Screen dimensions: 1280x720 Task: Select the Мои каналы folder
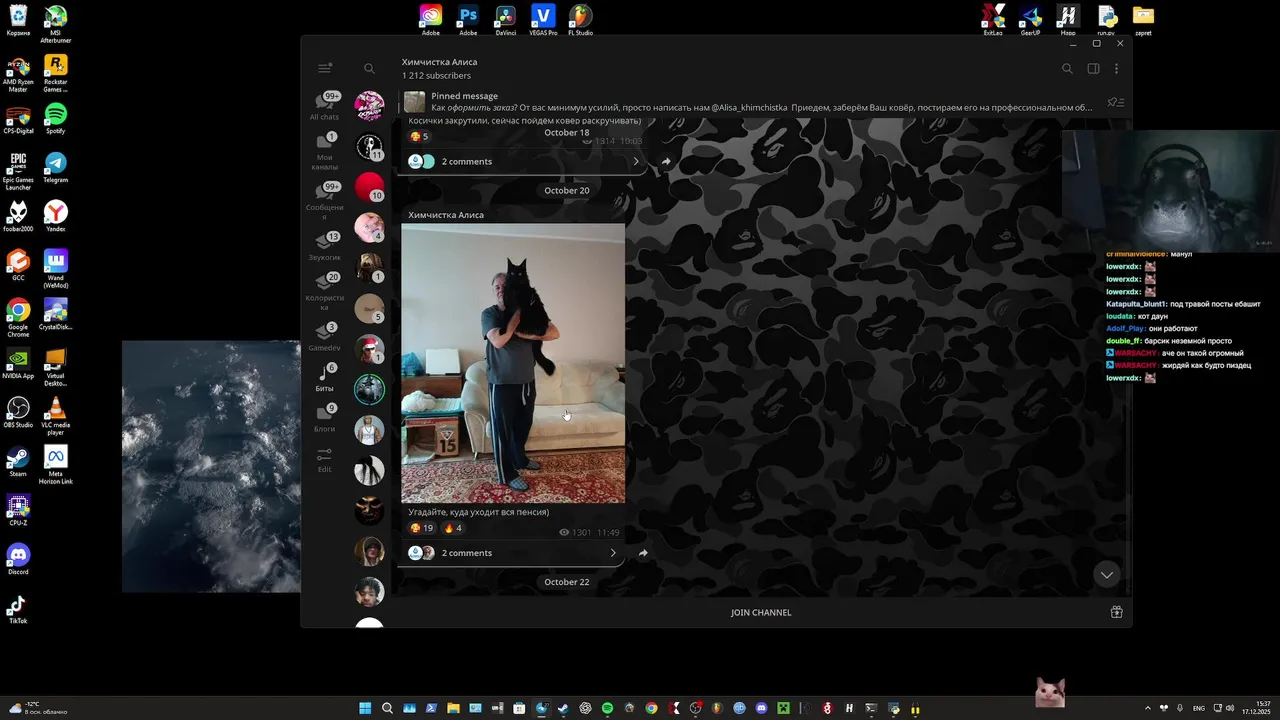click(x=324, y=150)
